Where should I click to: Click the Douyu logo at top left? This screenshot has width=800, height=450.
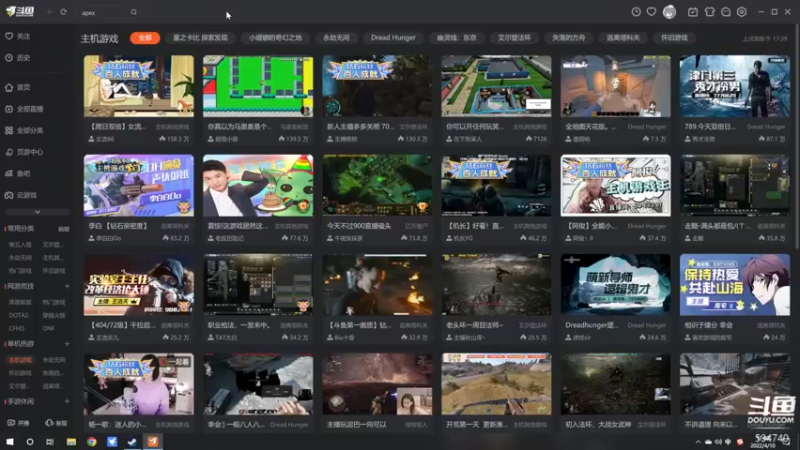pyautogui.click(x=20, y=12)
